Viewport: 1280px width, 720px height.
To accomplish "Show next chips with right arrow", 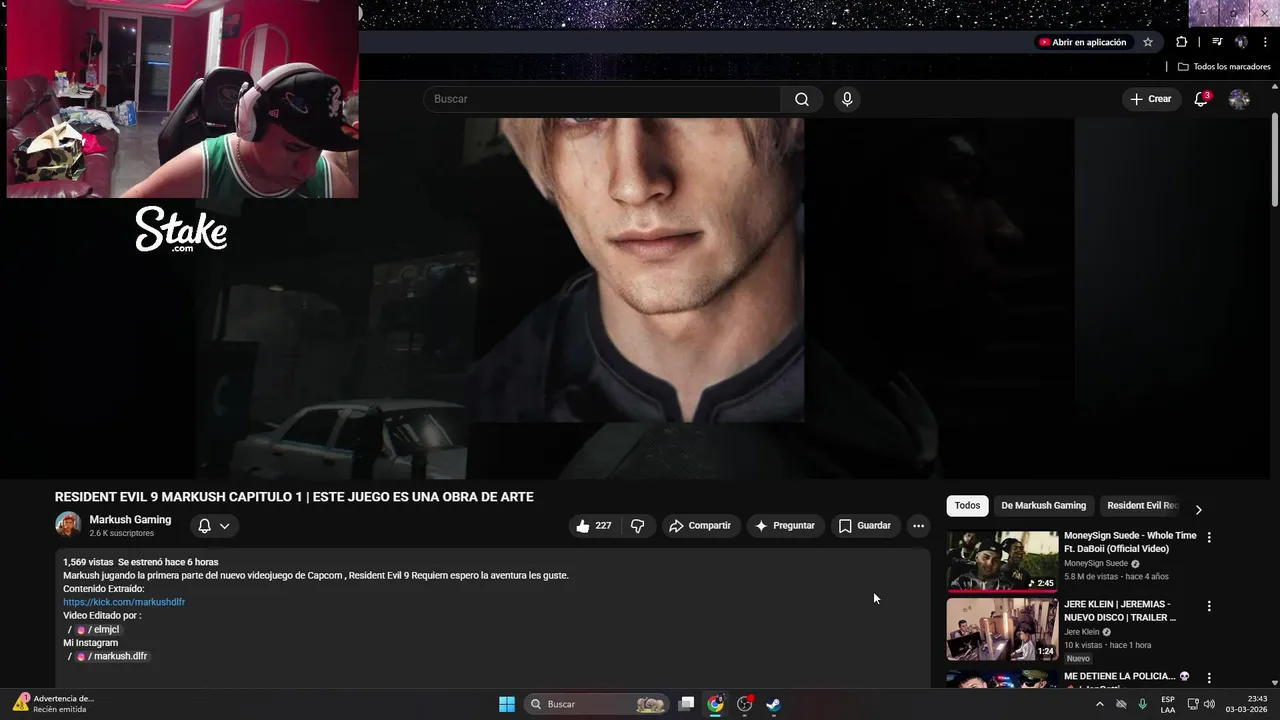I will coord(1198,509).
